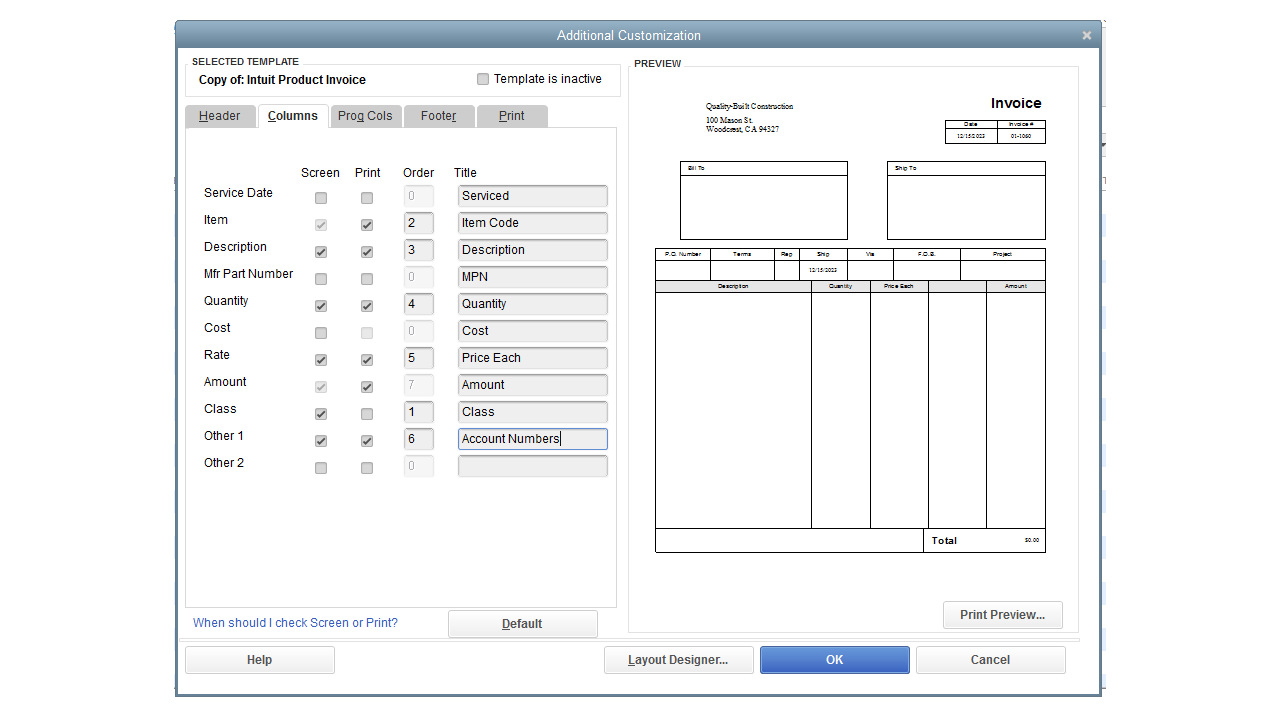
Task: Edit the Item Code title field
Action: point(532,223)
